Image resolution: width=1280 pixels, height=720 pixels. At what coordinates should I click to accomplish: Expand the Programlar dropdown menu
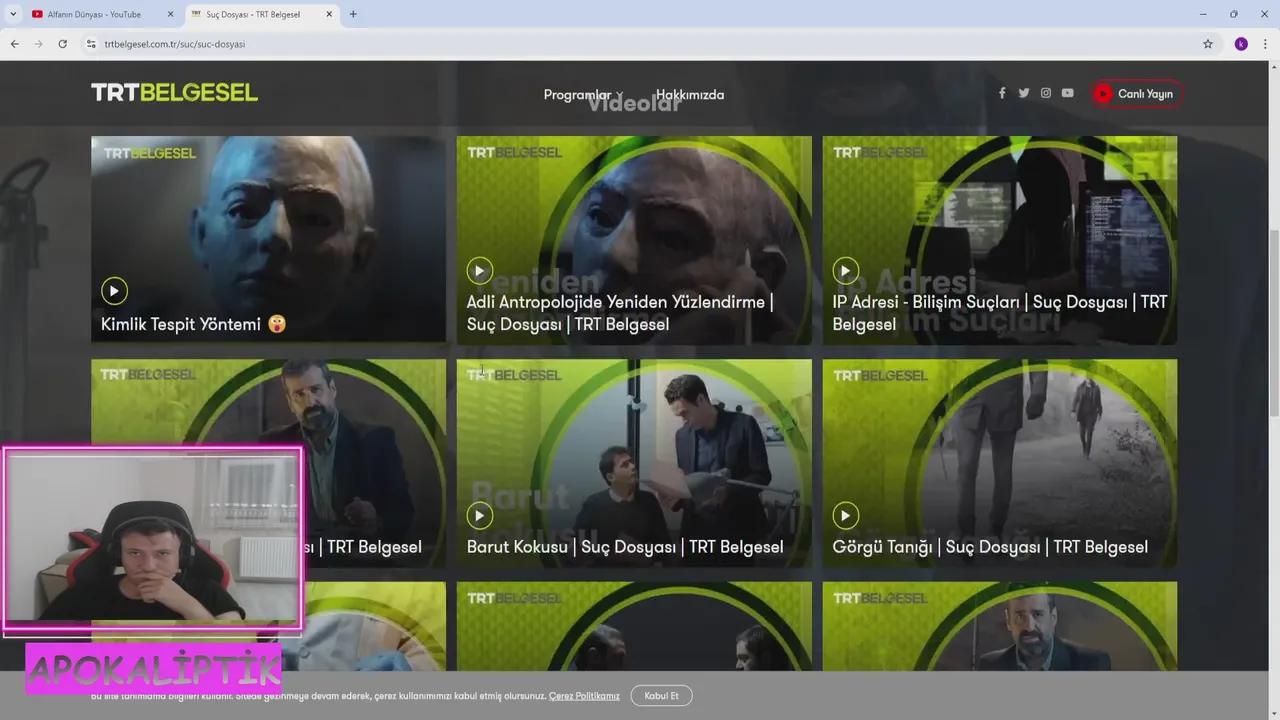[583, 95]
